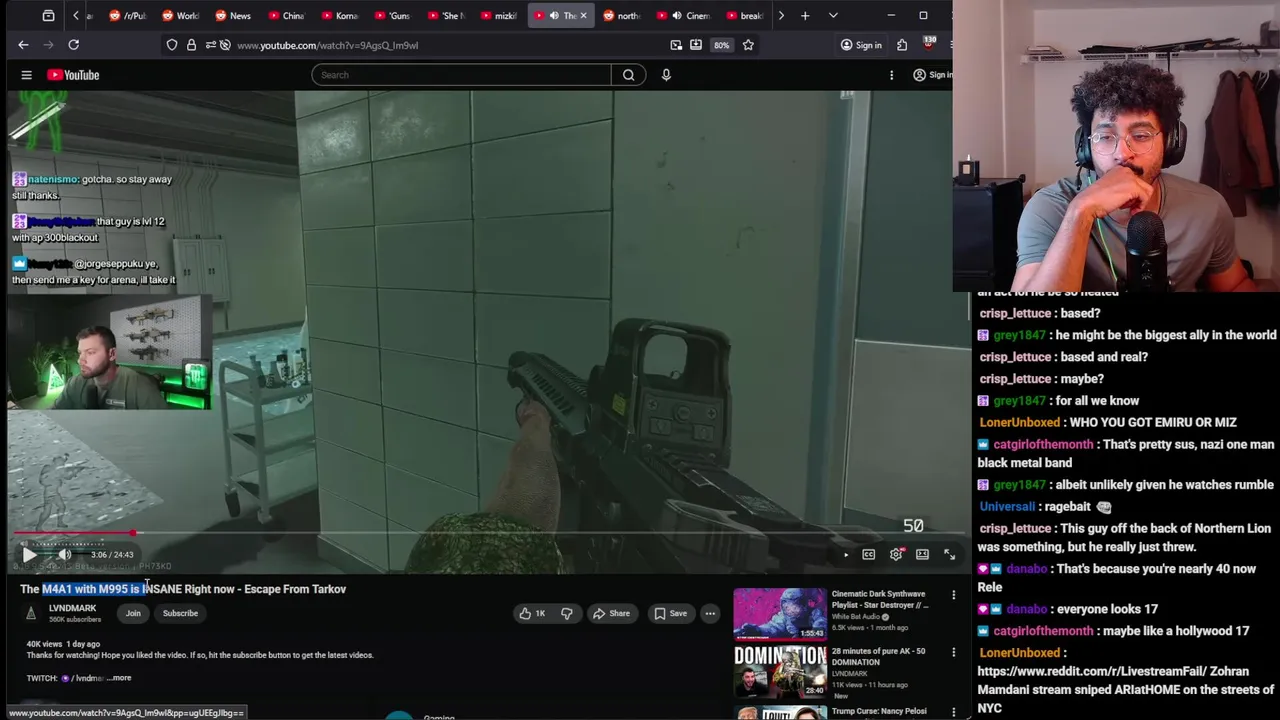The image size is (1280, 720).
Task: Click the YouTube Sign in button
Action: [932, 75]
